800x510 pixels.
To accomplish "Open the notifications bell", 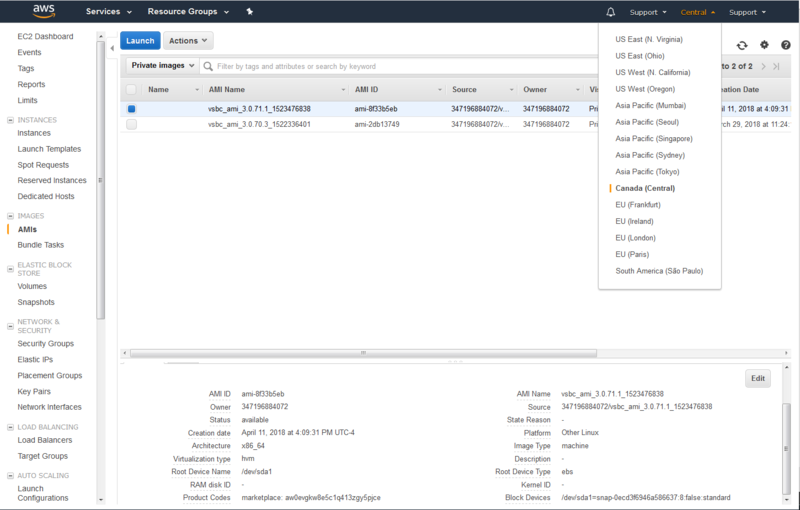I will click(x=610, y=12).
